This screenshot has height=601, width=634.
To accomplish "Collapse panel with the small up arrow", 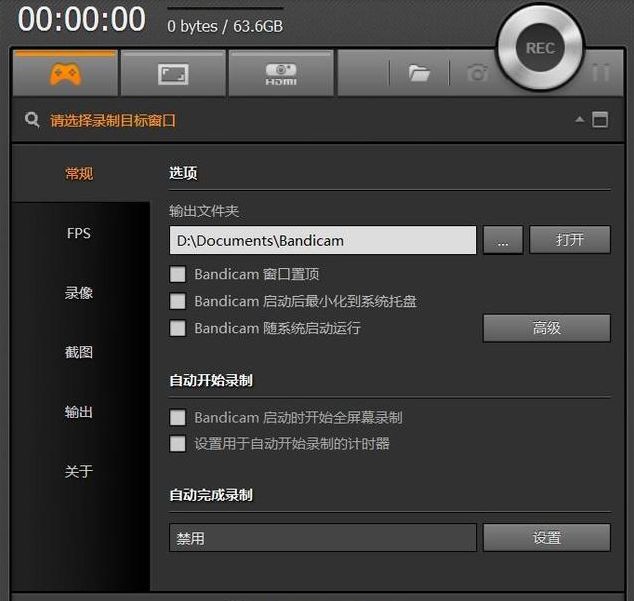I will pyautogui.click(x=579, y=120).
